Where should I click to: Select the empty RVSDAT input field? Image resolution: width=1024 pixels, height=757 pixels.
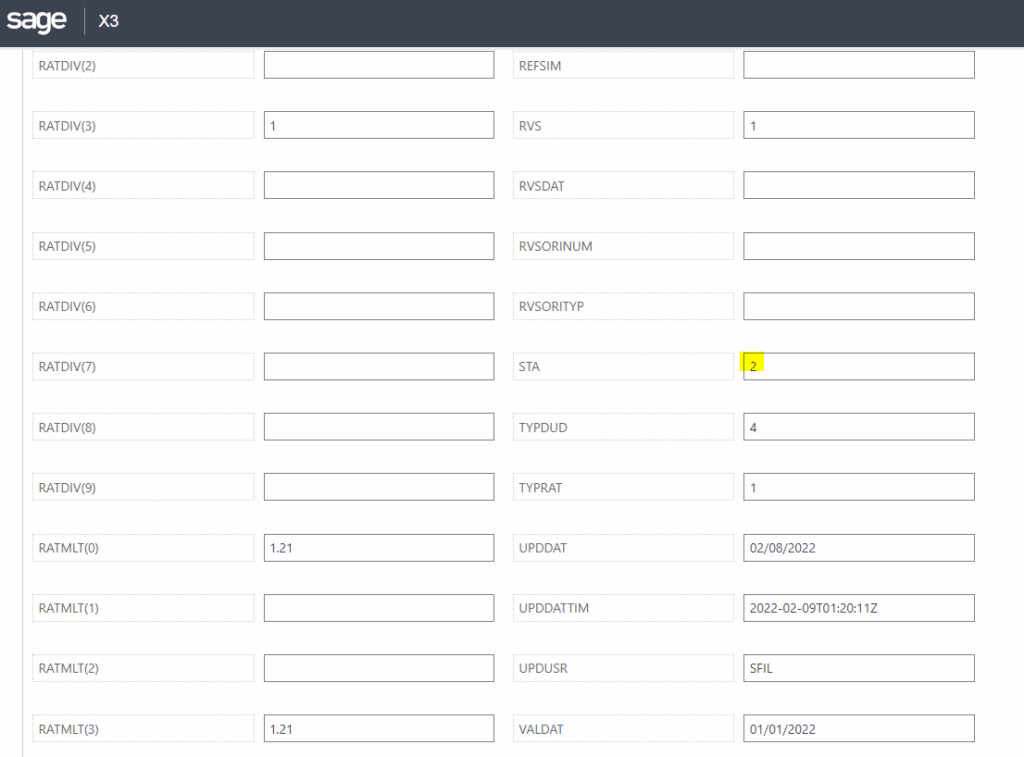click(858, 184)
